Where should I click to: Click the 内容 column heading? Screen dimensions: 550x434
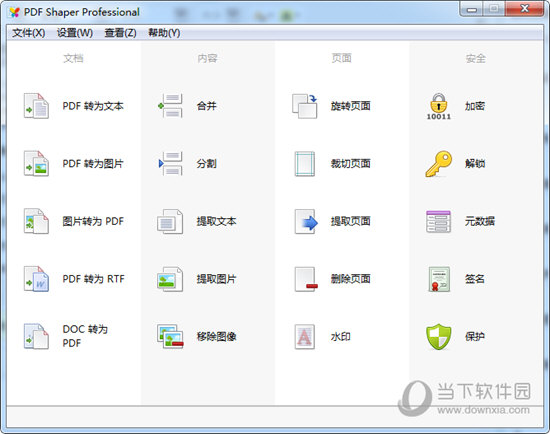tap(207, 58)
